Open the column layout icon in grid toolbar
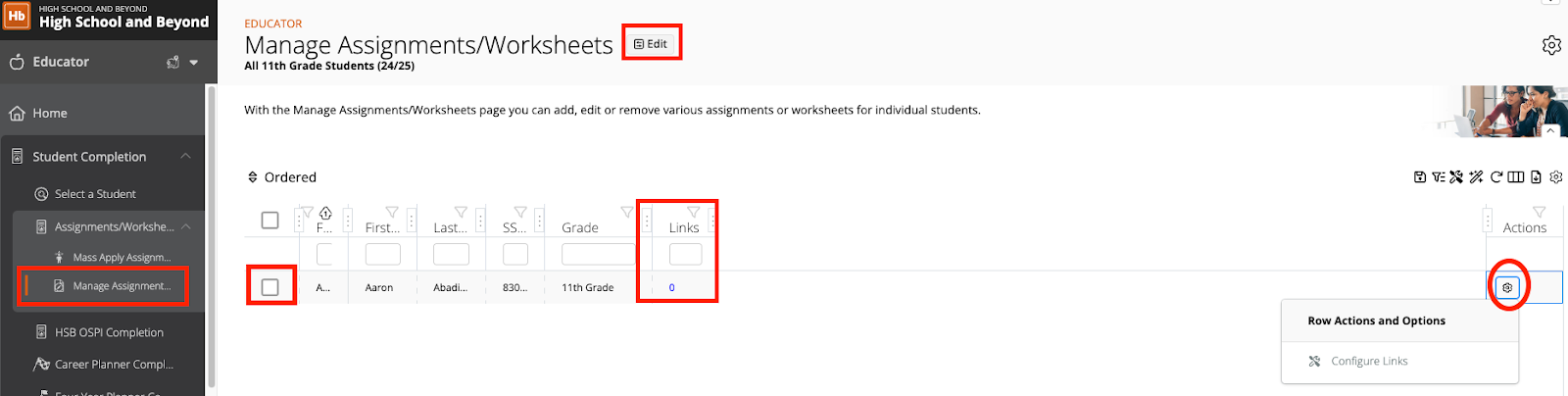The image size is (1568, 396). [1516, 177]
